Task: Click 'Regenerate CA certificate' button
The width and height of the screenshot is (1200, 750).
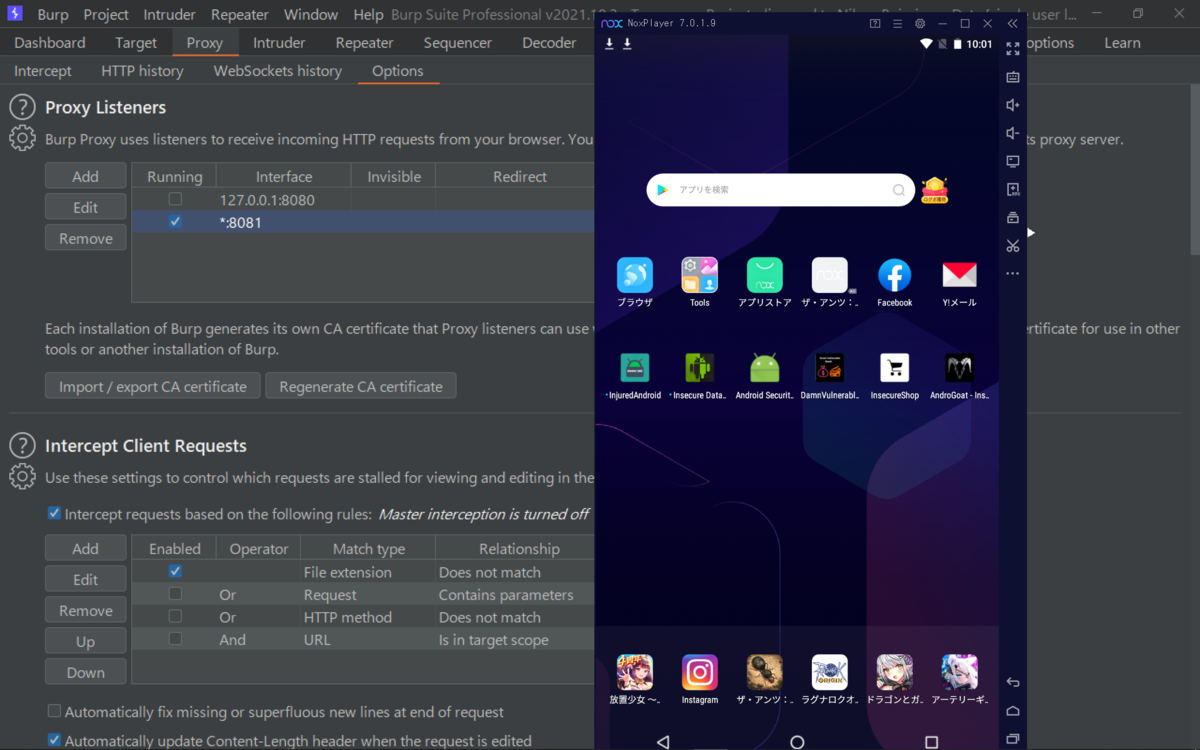Action: (361, 386)
